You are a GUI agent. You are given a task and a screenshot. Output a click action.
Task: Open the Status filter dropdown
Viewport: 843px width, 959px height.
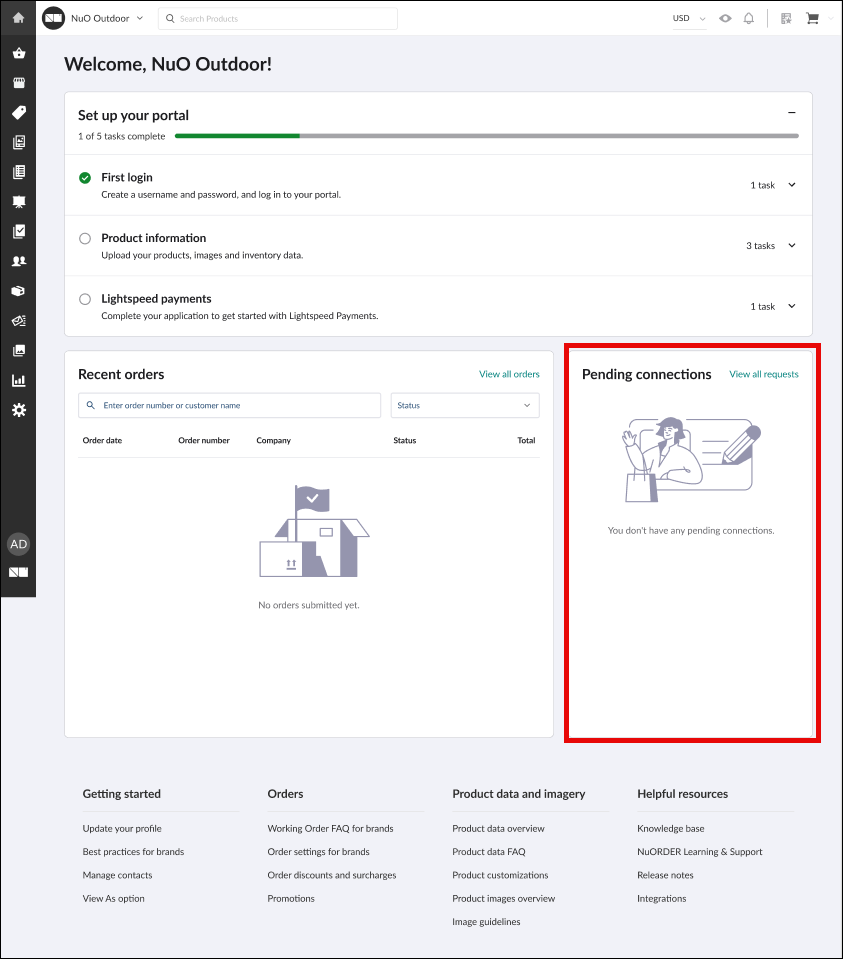tap(464, 405)
